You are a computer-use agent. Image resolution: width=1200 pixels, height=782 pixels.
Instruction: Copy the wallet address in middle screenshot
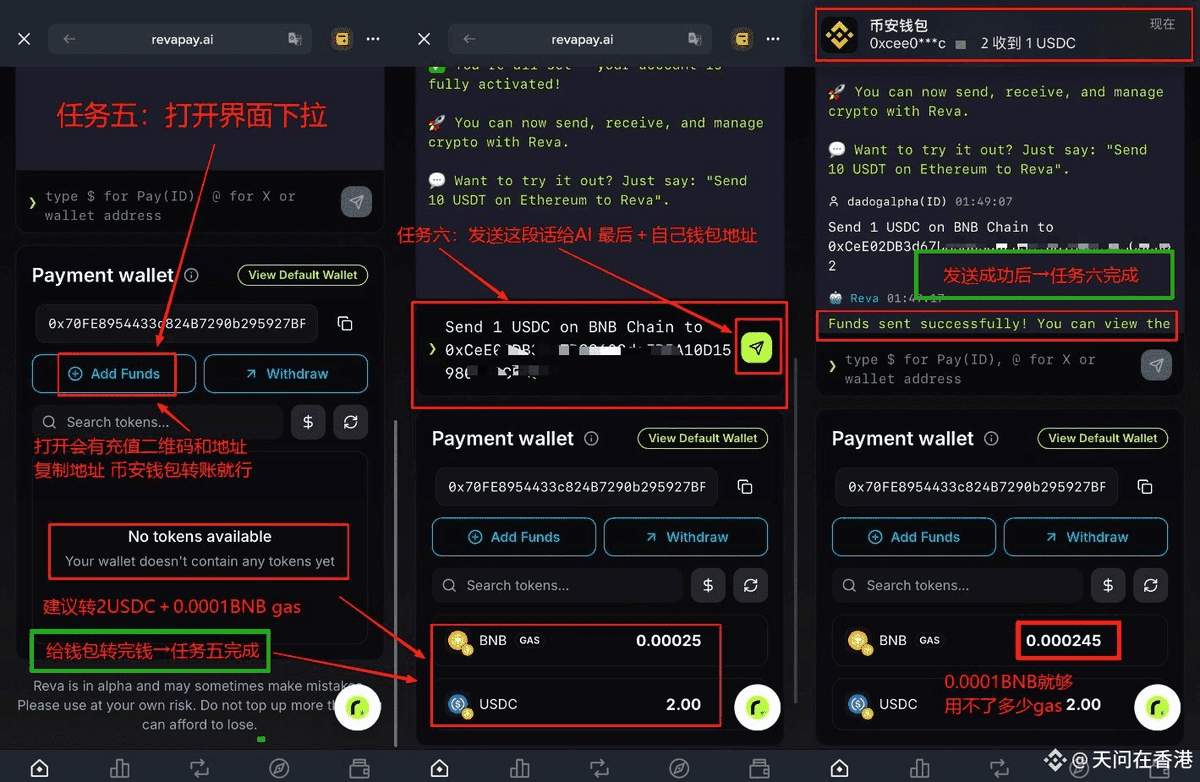pos(745,487)
